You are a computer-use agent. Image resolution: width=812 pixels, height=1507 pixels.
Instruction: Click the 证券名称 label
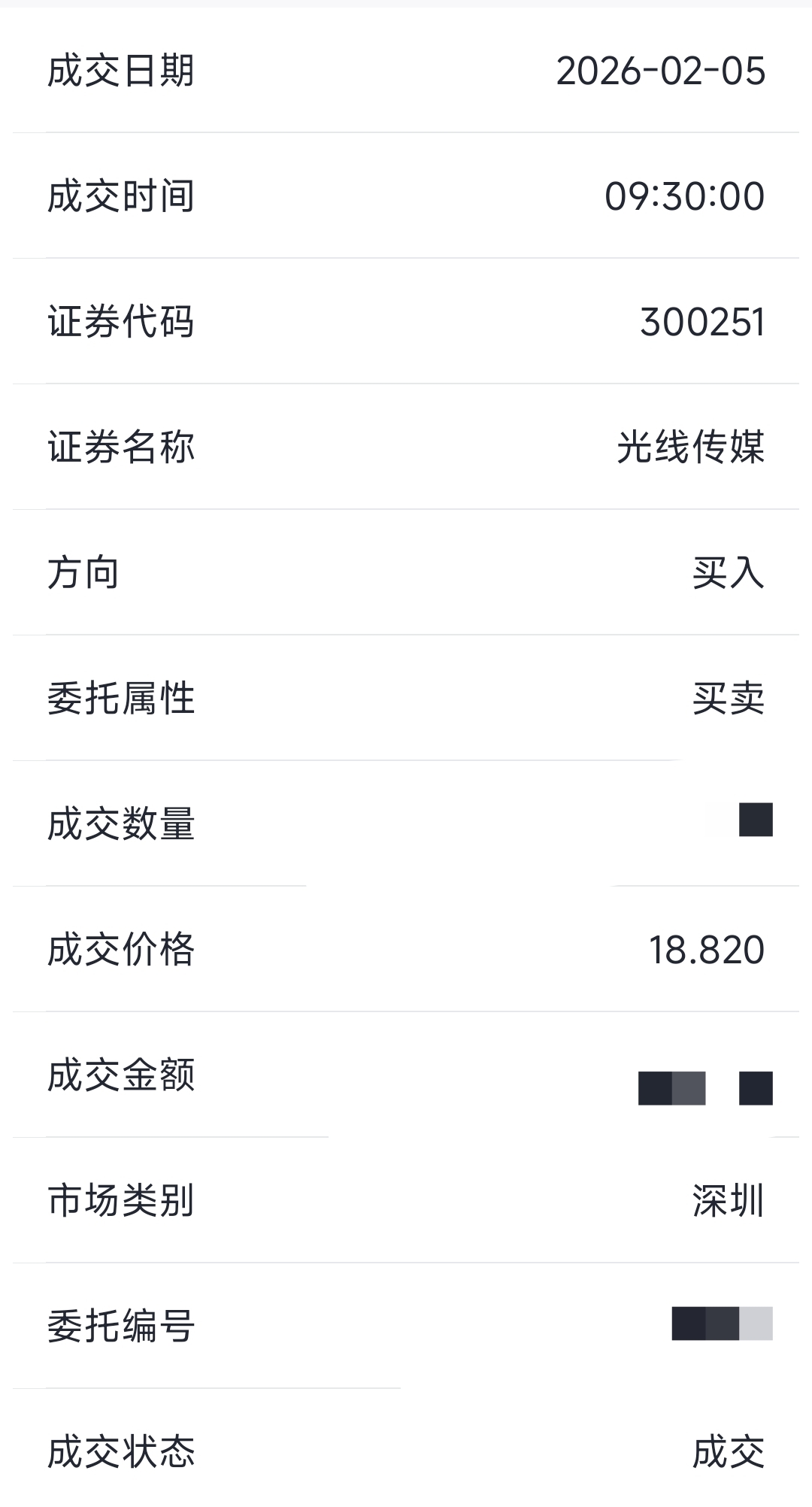tap(121, 448)
